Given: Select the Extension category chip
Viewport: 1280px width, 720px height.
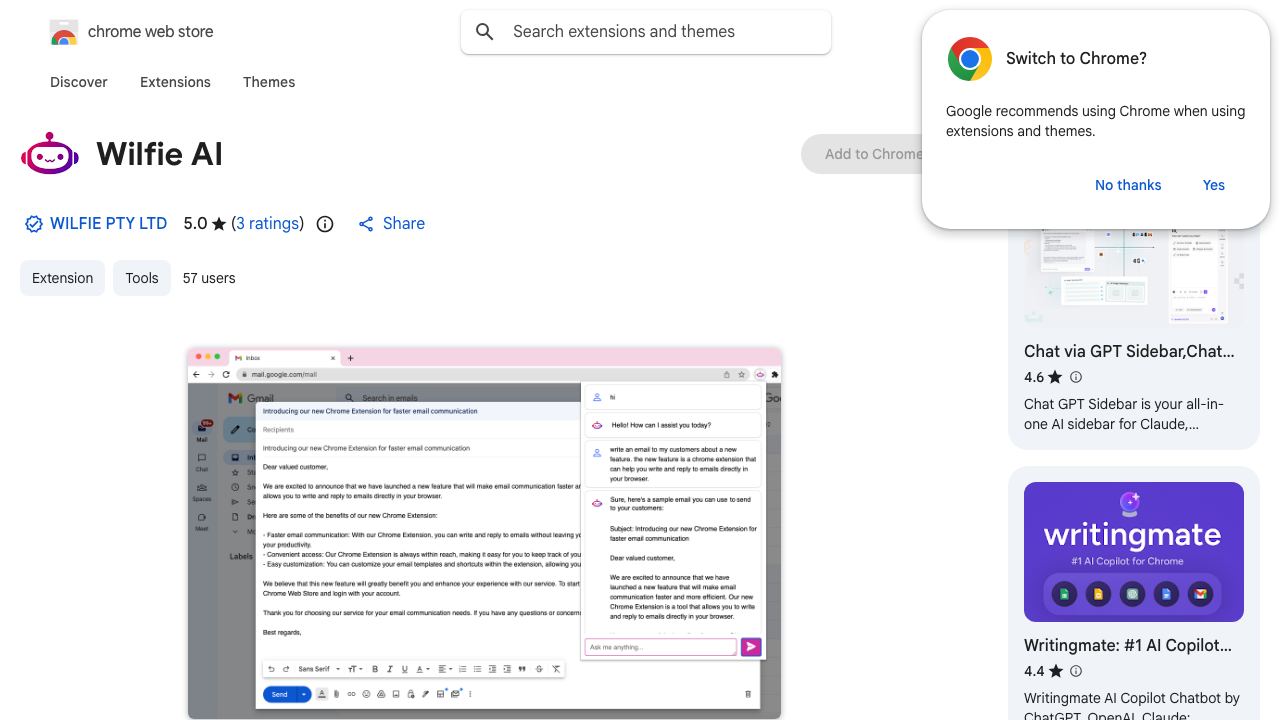Looking at the screenshot, I should click(62, 278).
